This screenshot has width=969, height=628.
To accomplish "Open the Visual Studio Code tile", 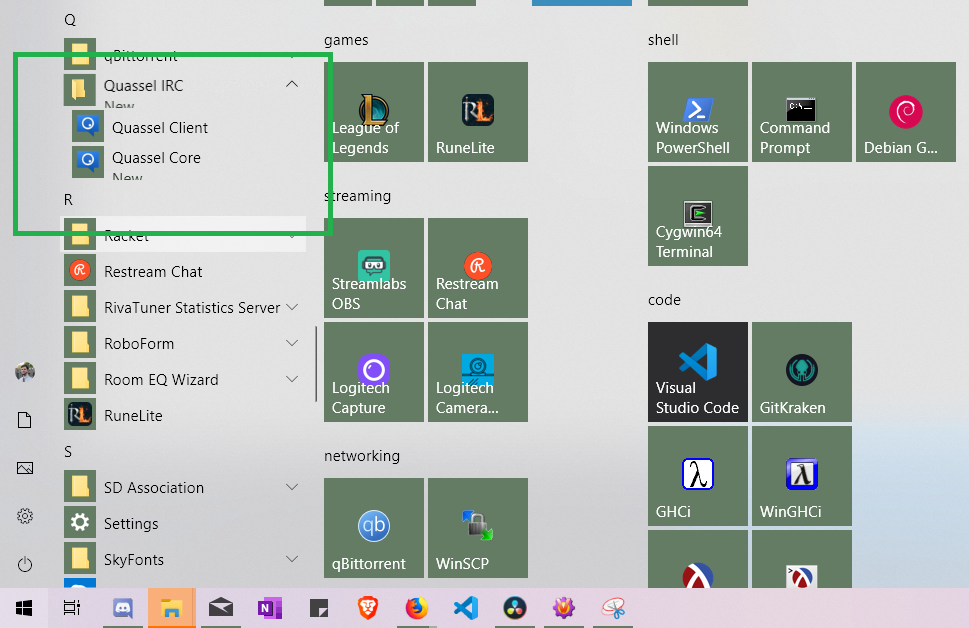I will (698, 371).
